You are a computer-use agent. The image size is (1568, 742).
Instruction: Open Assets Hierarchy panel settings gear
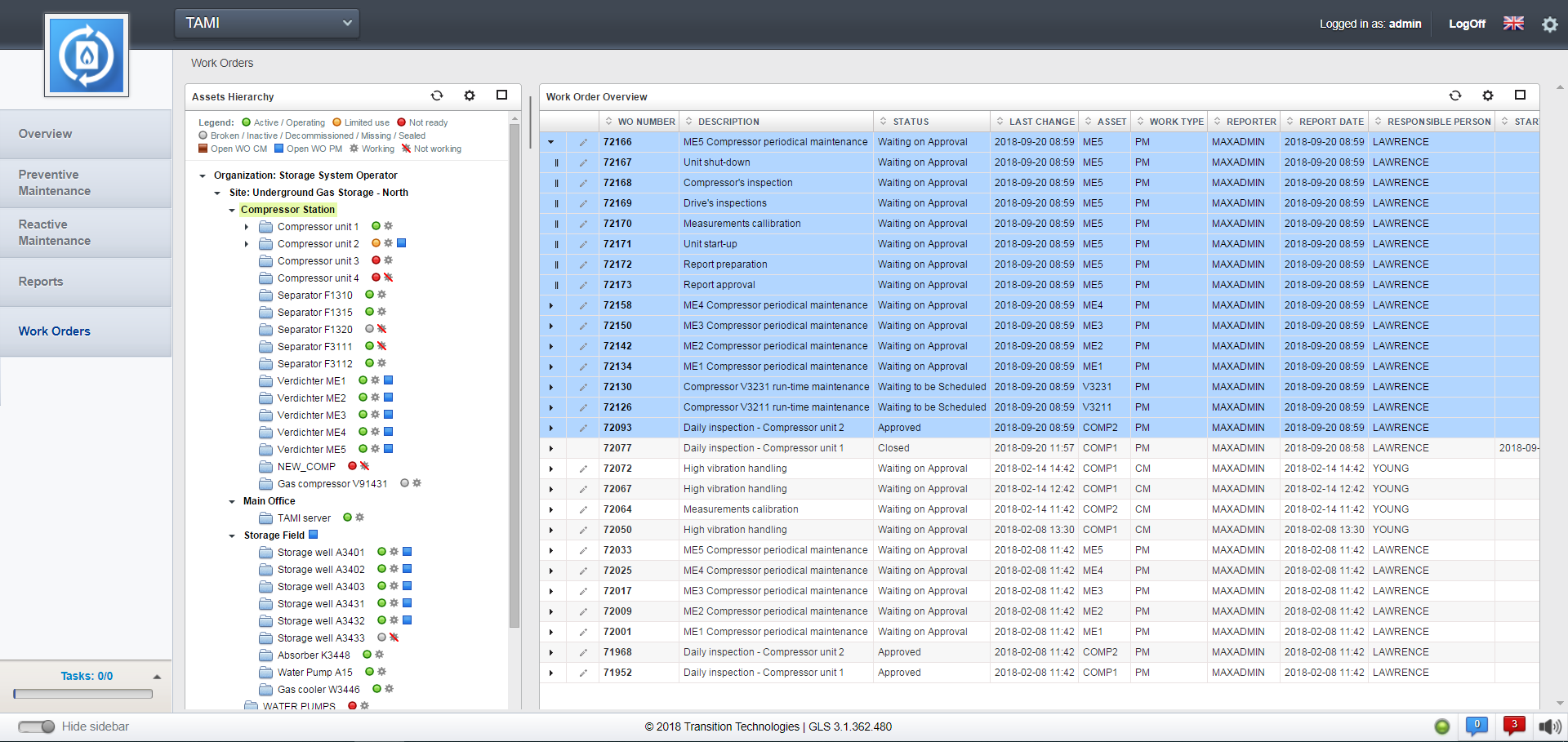(x=470, y=96)
